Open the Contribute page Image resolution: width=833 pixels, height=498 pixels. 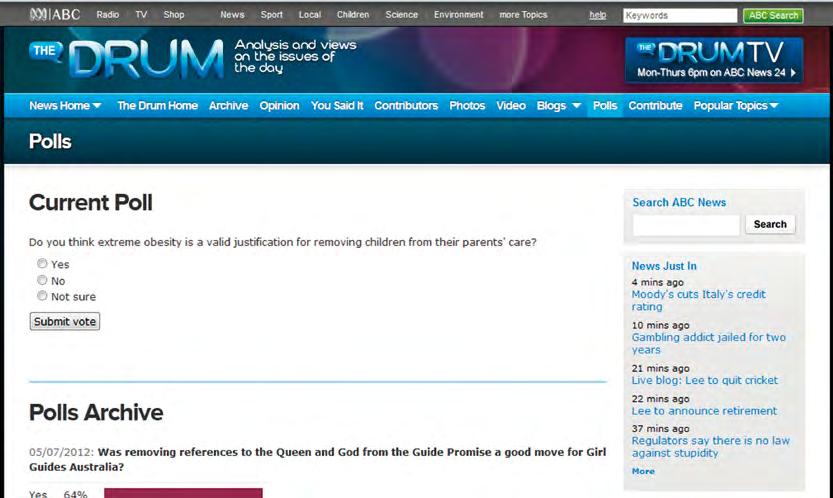tap(655, 106)
